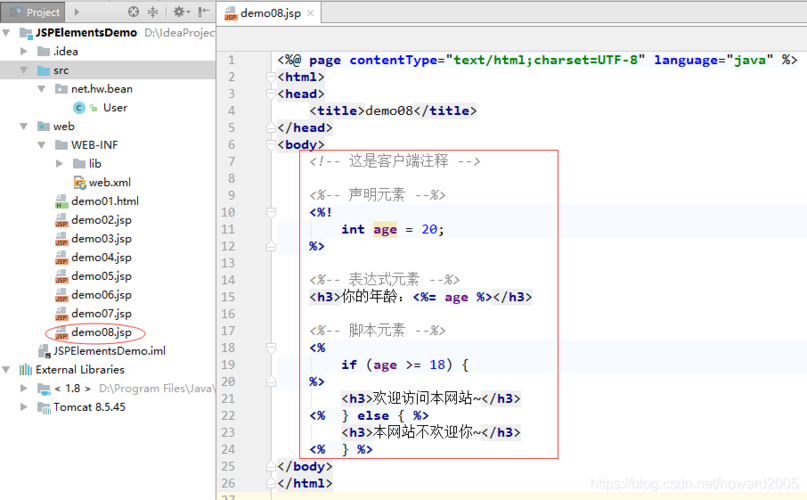Collapse the JSPElementsDemo project node

tap(6, 33)
